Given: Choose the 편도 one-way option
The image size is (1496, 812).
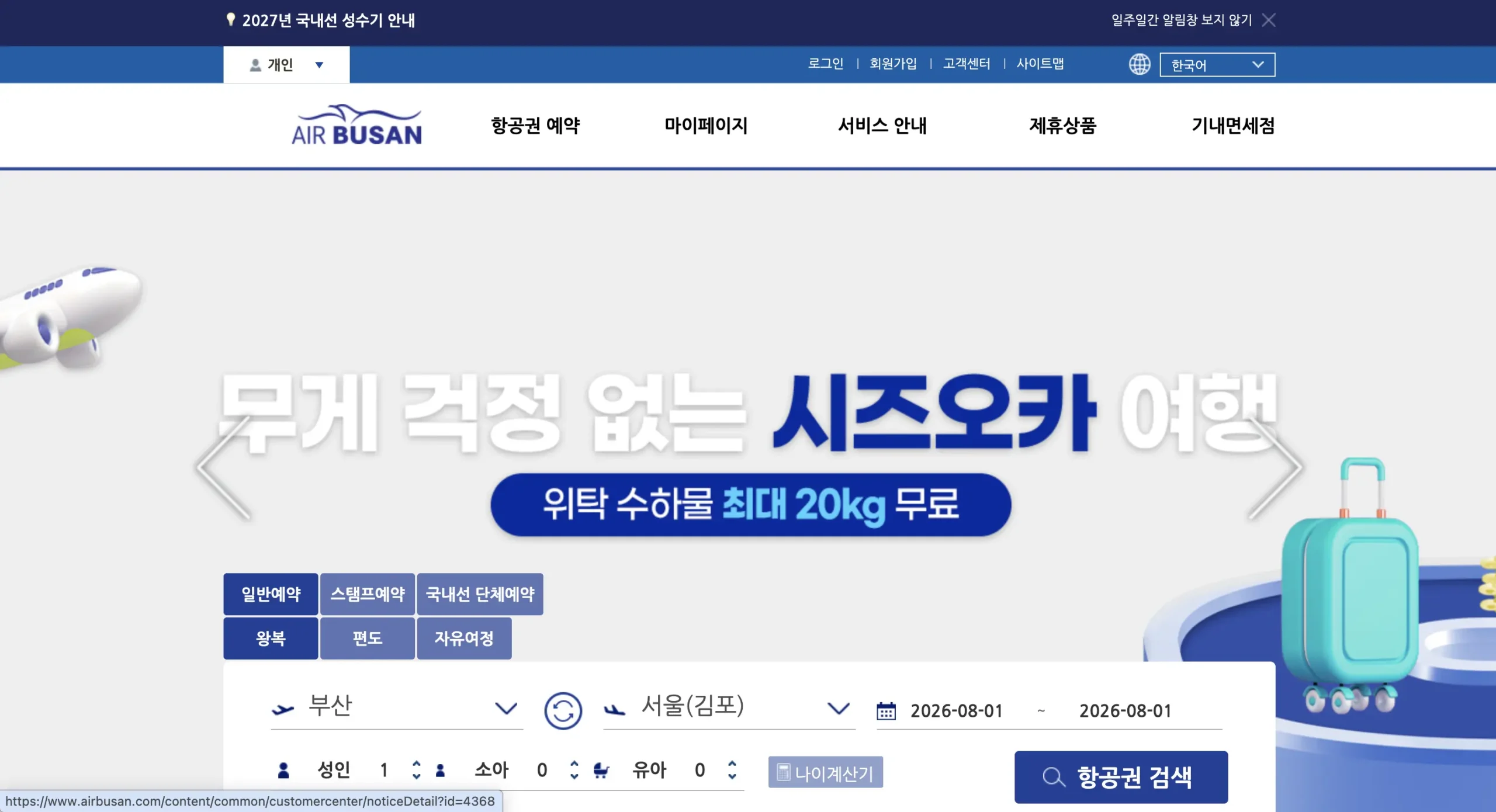Looking at the screenshot, I should tap(368, 639).
